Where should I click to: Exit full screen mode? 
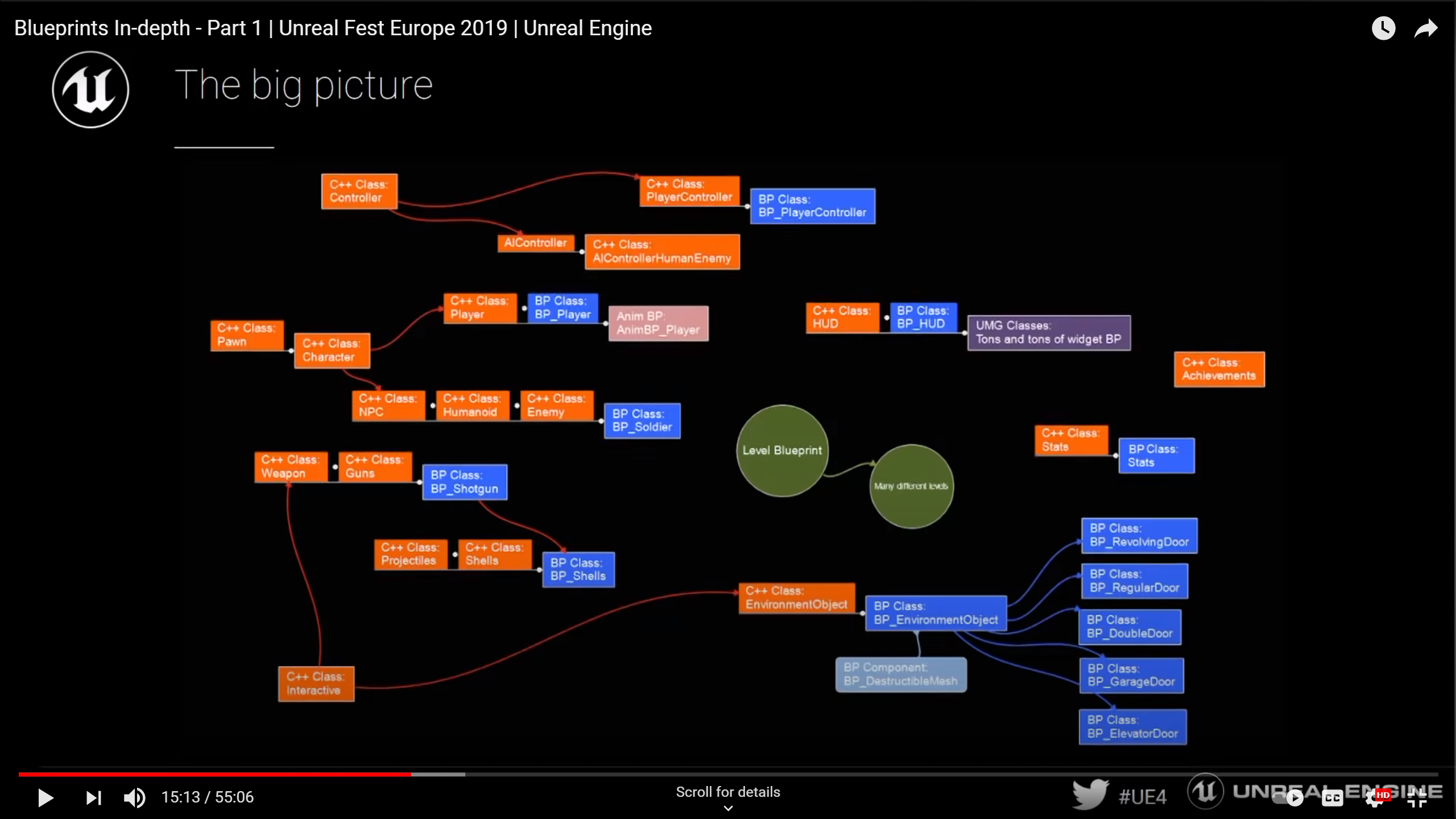[x=1417, y=798]
